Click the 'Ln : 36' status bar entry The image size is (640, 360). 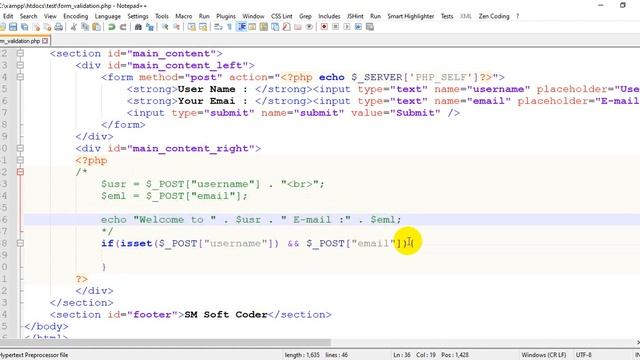tap(402, 355)
